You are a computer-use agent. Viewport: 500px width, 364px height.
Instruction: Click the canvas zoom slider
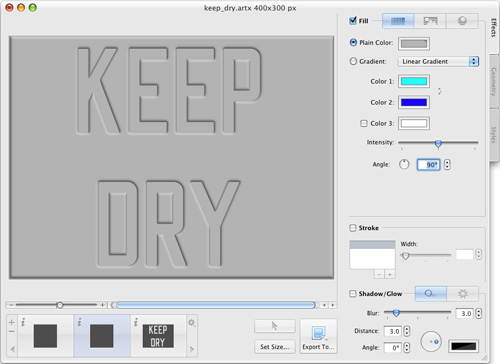56,305
